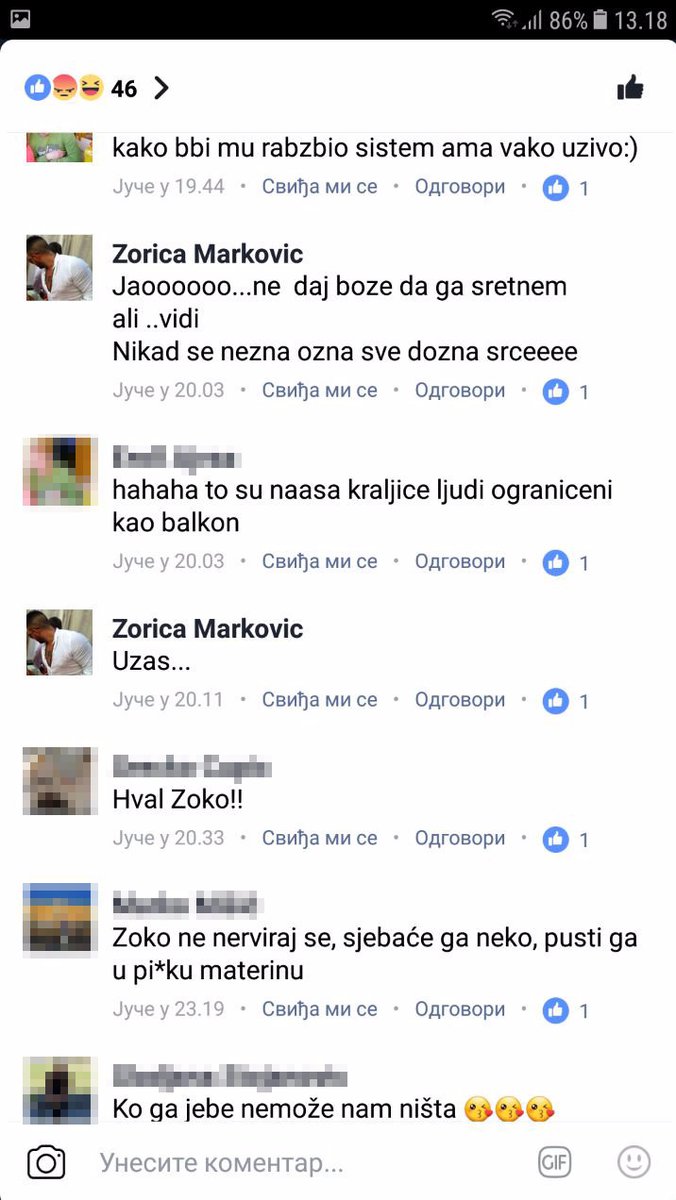This screenshot has height=1200, width=676.
Task: Open the camera icon beside comment field
Action: tap(46, 1162)
